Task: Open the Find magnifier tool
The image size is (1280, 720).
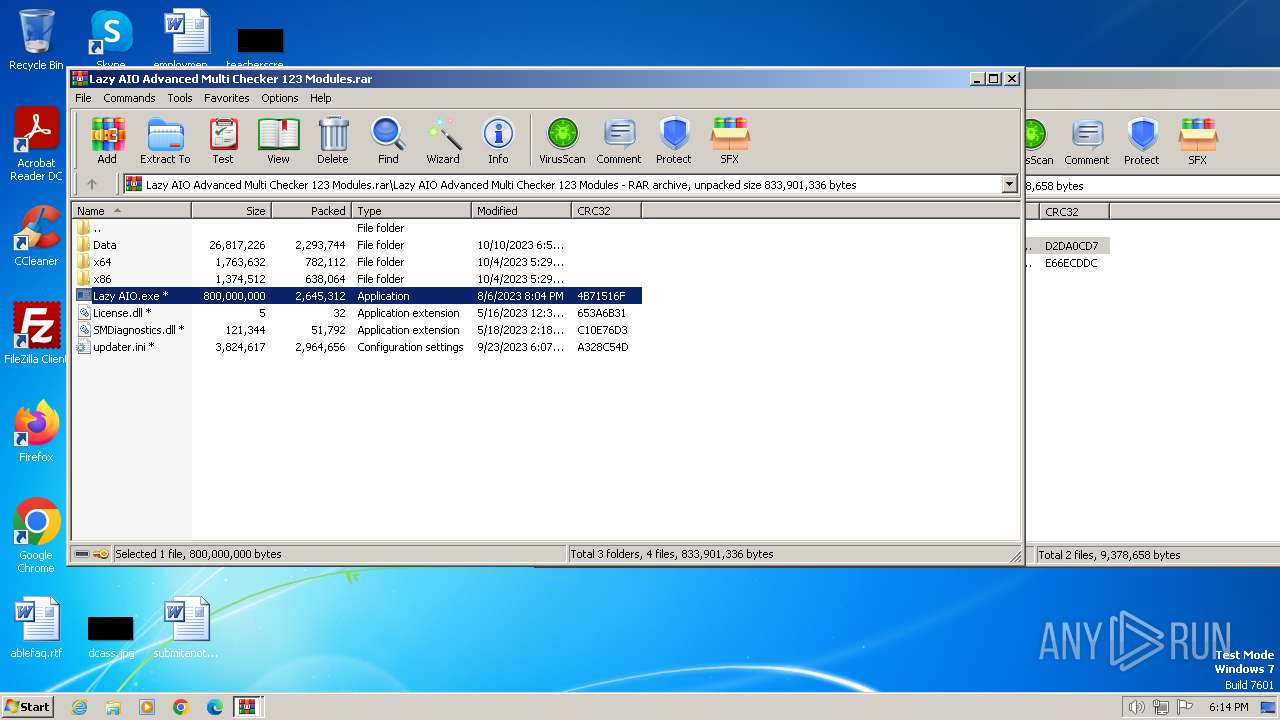Action: (x=388, y=141)
